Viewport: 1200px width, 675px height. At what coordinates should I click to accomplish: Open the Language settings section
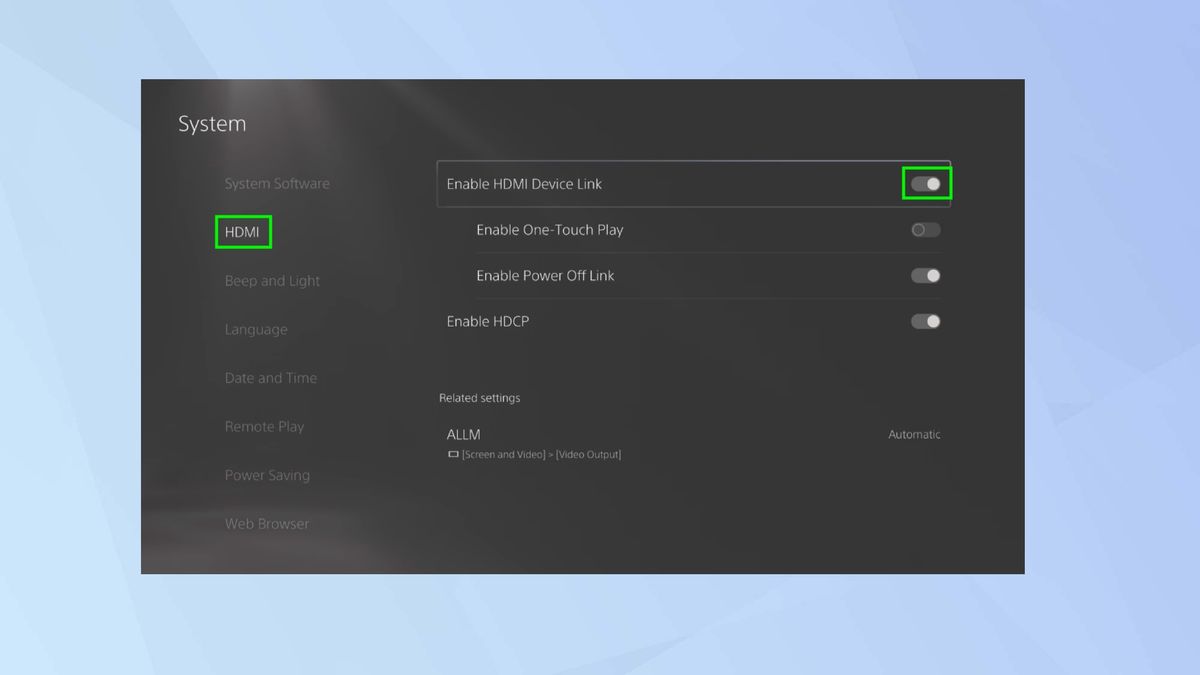(256, 329)
